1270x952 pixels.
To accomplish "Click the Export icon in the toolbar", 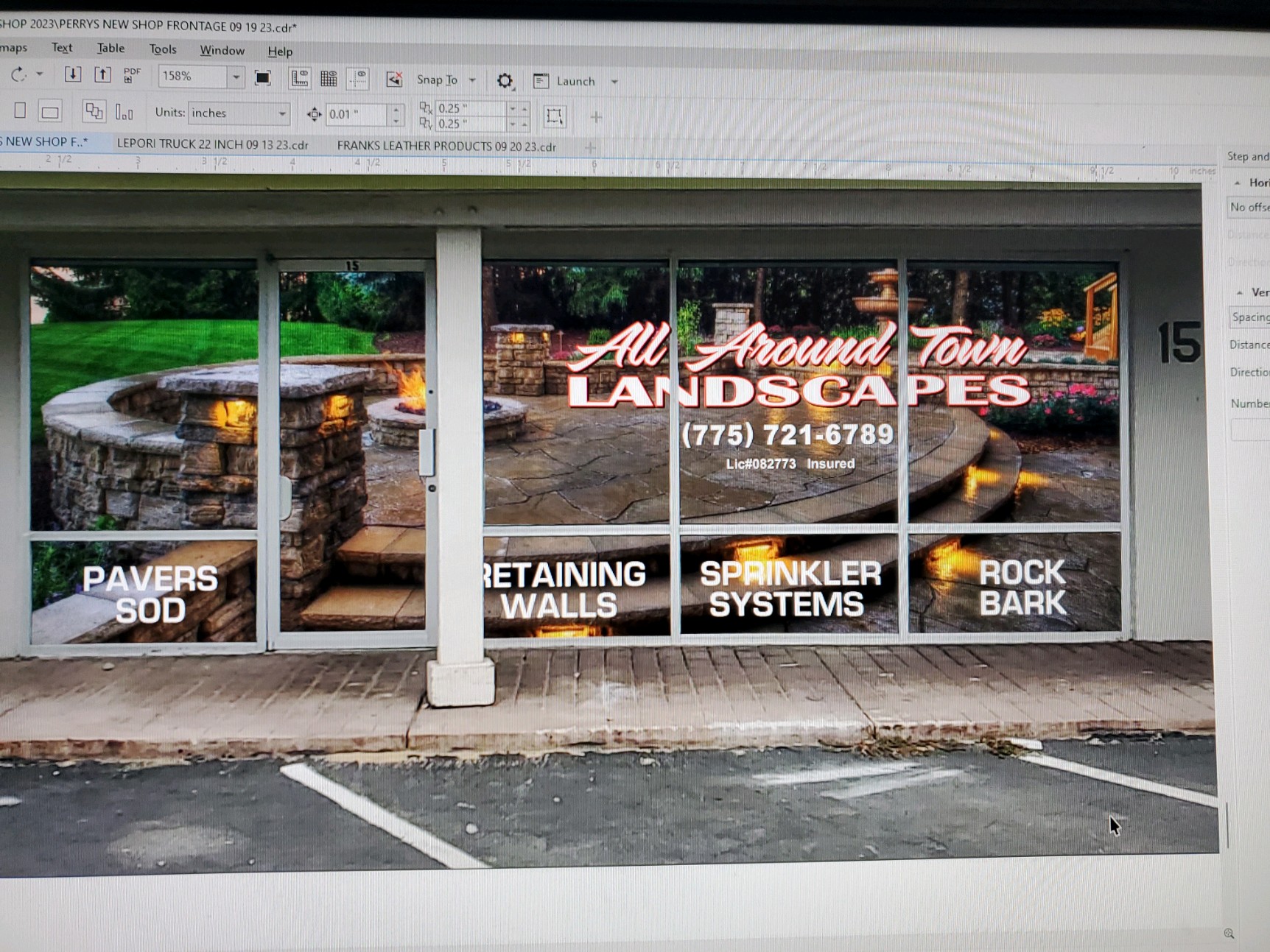I will (102, 74).
